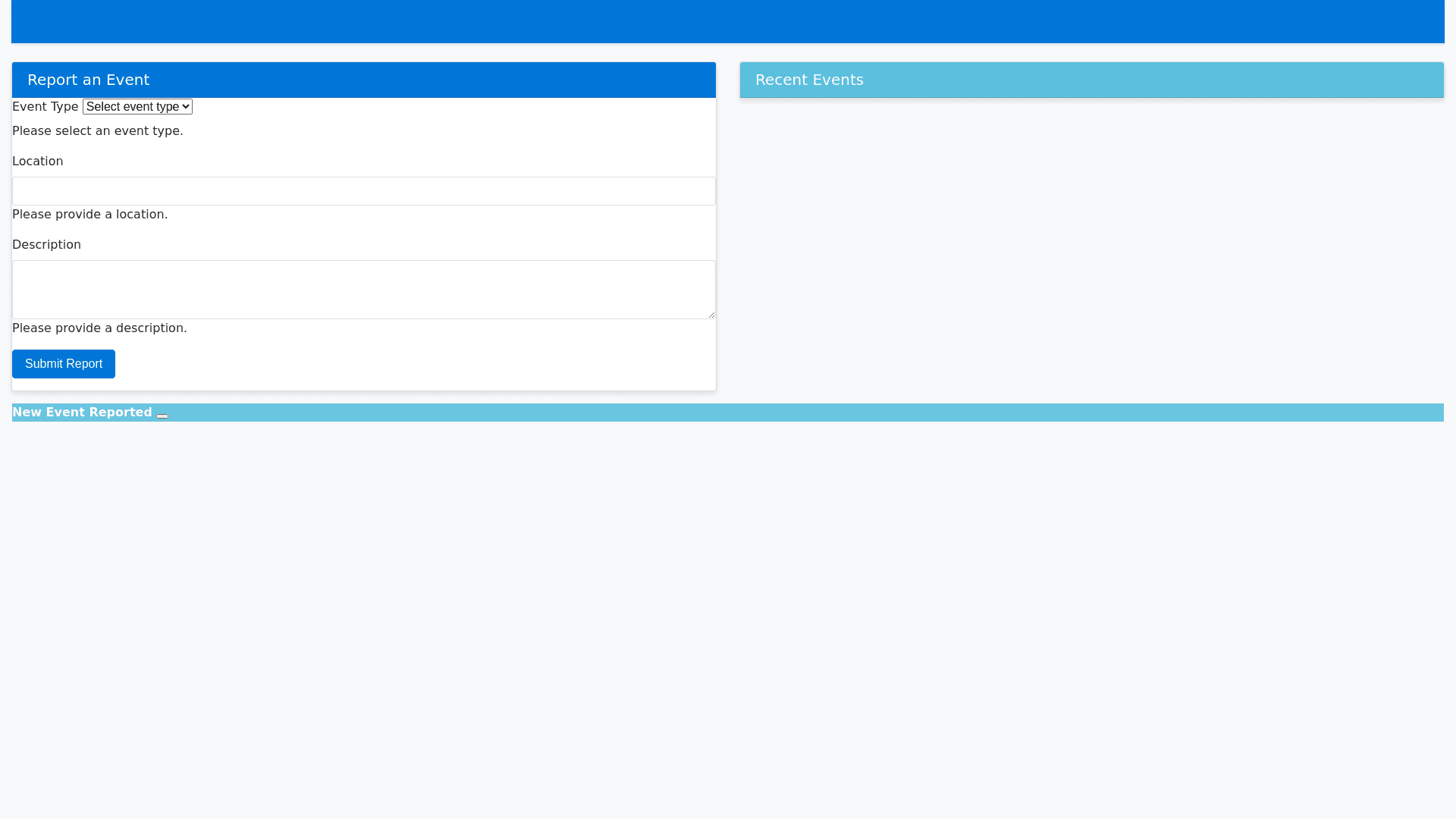Click the 'Please provide a description' message

click(x=99, y=328)
